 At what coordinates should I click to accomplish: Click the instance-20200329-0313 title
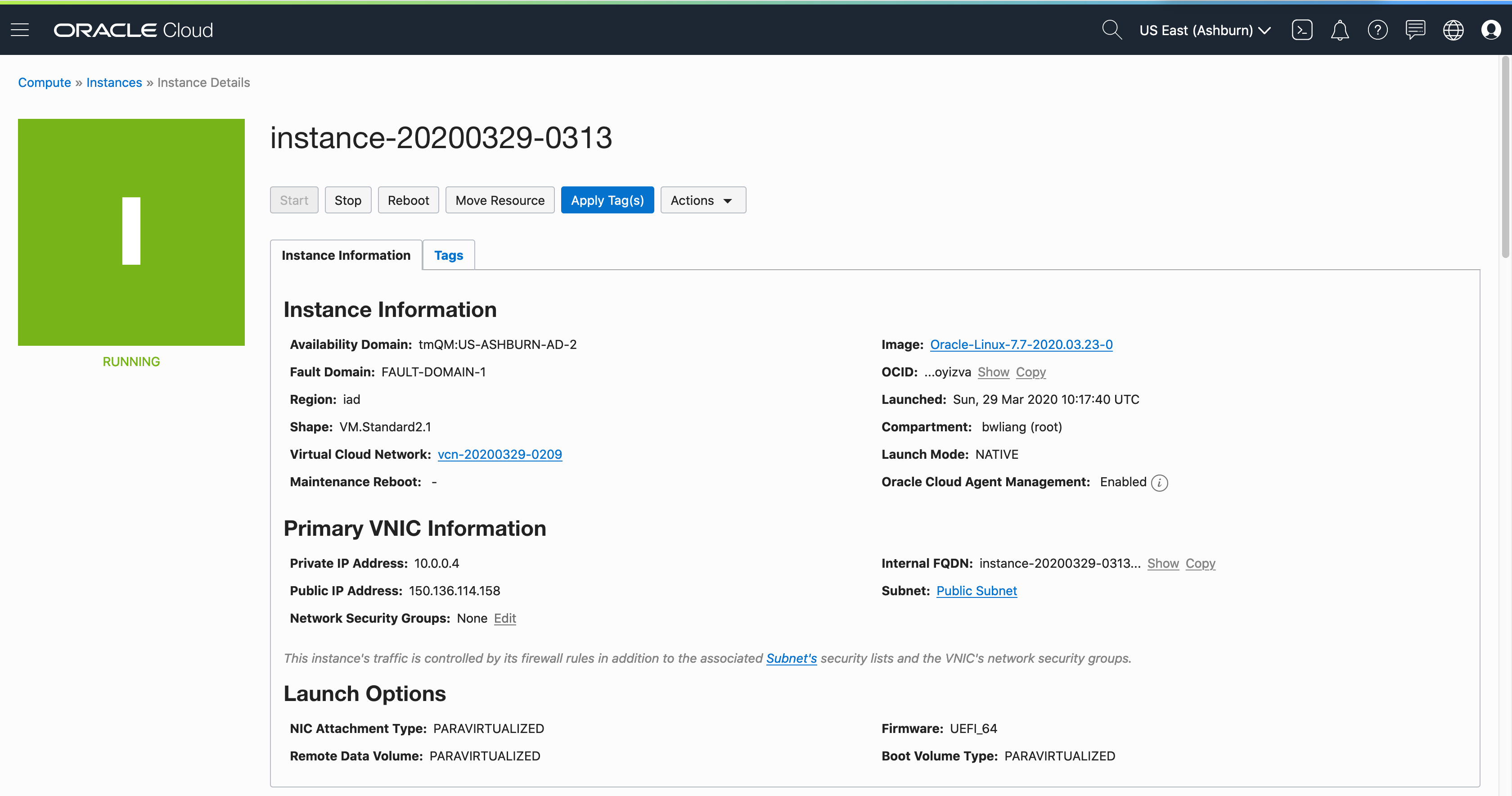[x=441, y=138]
